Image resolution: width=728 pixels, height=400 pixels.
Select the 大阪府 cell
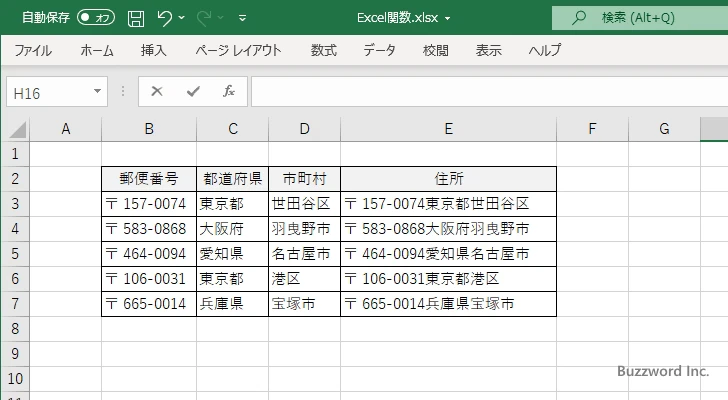[x=233, y=229]
